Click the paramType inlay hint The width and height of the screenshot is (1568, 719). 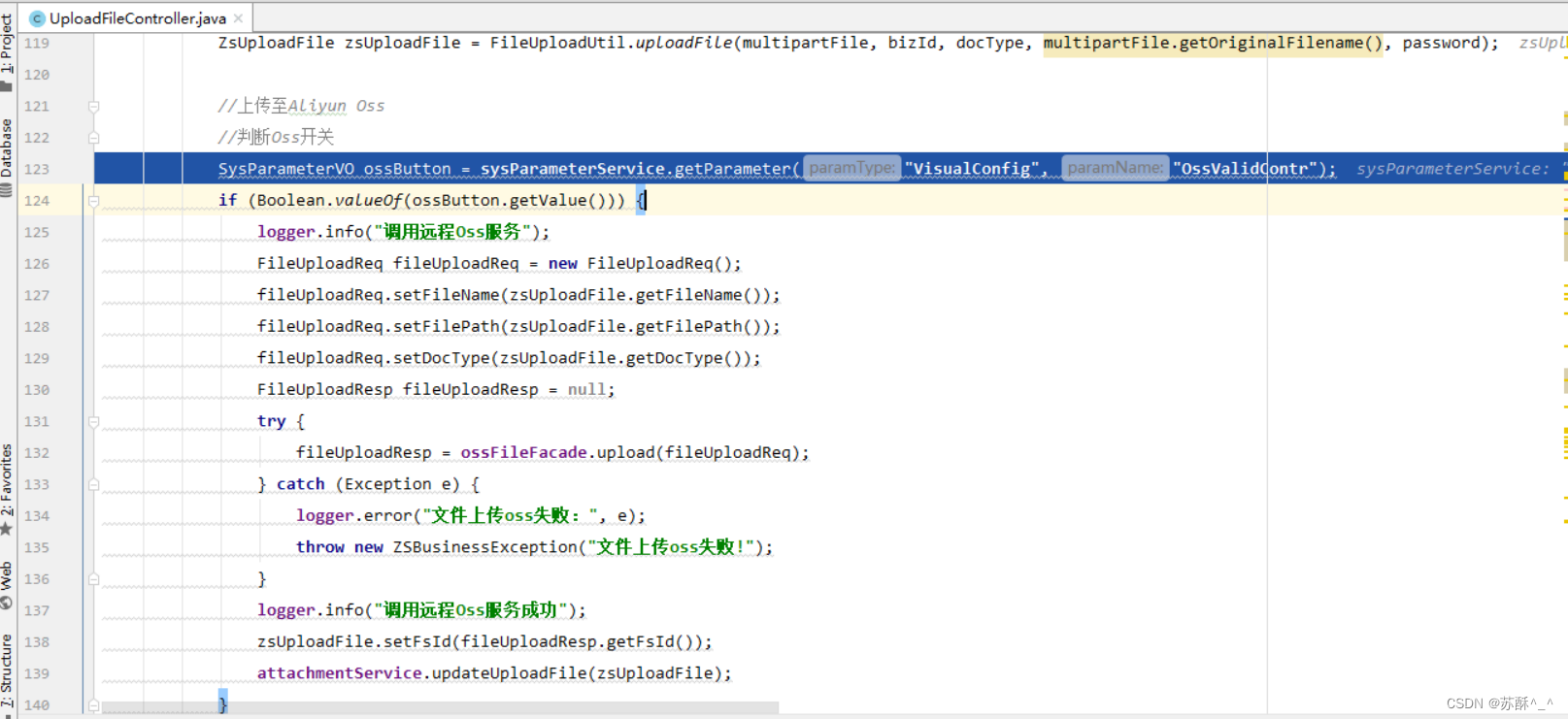(x=852, y=168)
